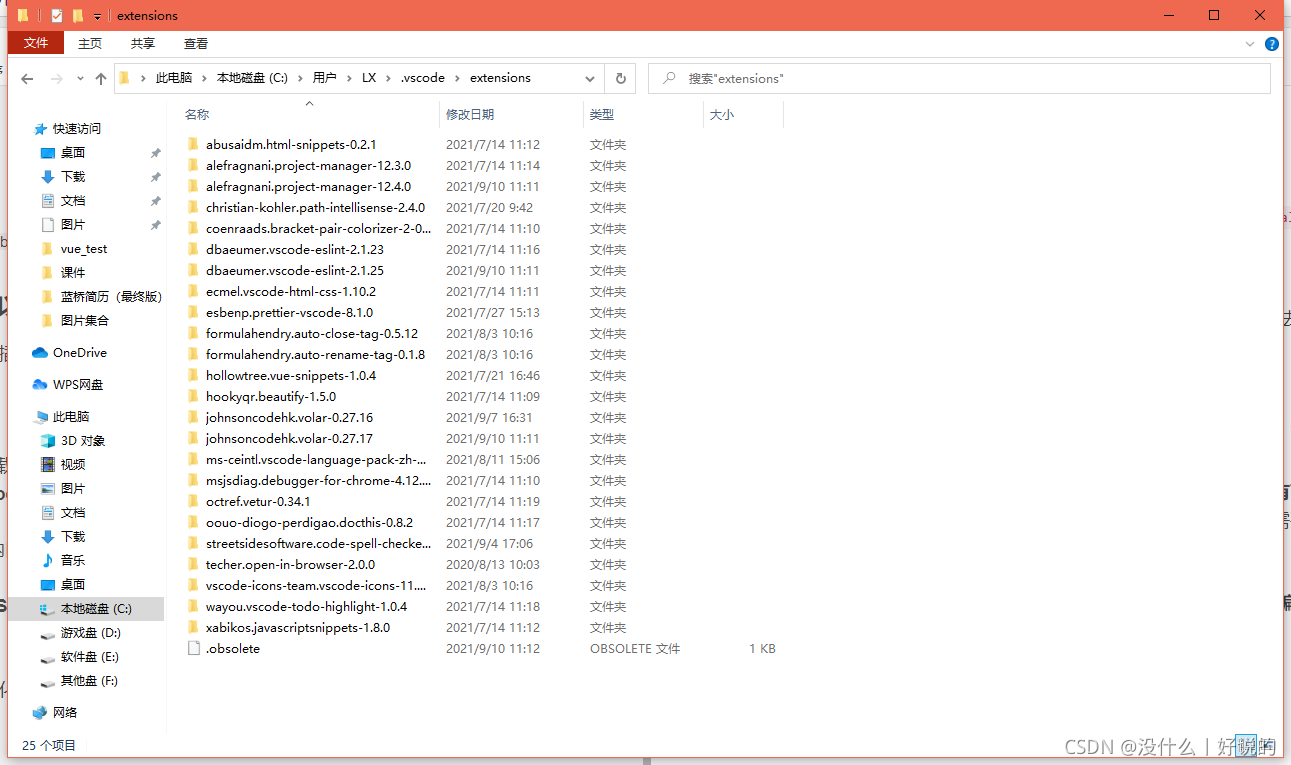
Task: Select folder alefragnani.project-manager-12.4.0
Action: [308, 187]
